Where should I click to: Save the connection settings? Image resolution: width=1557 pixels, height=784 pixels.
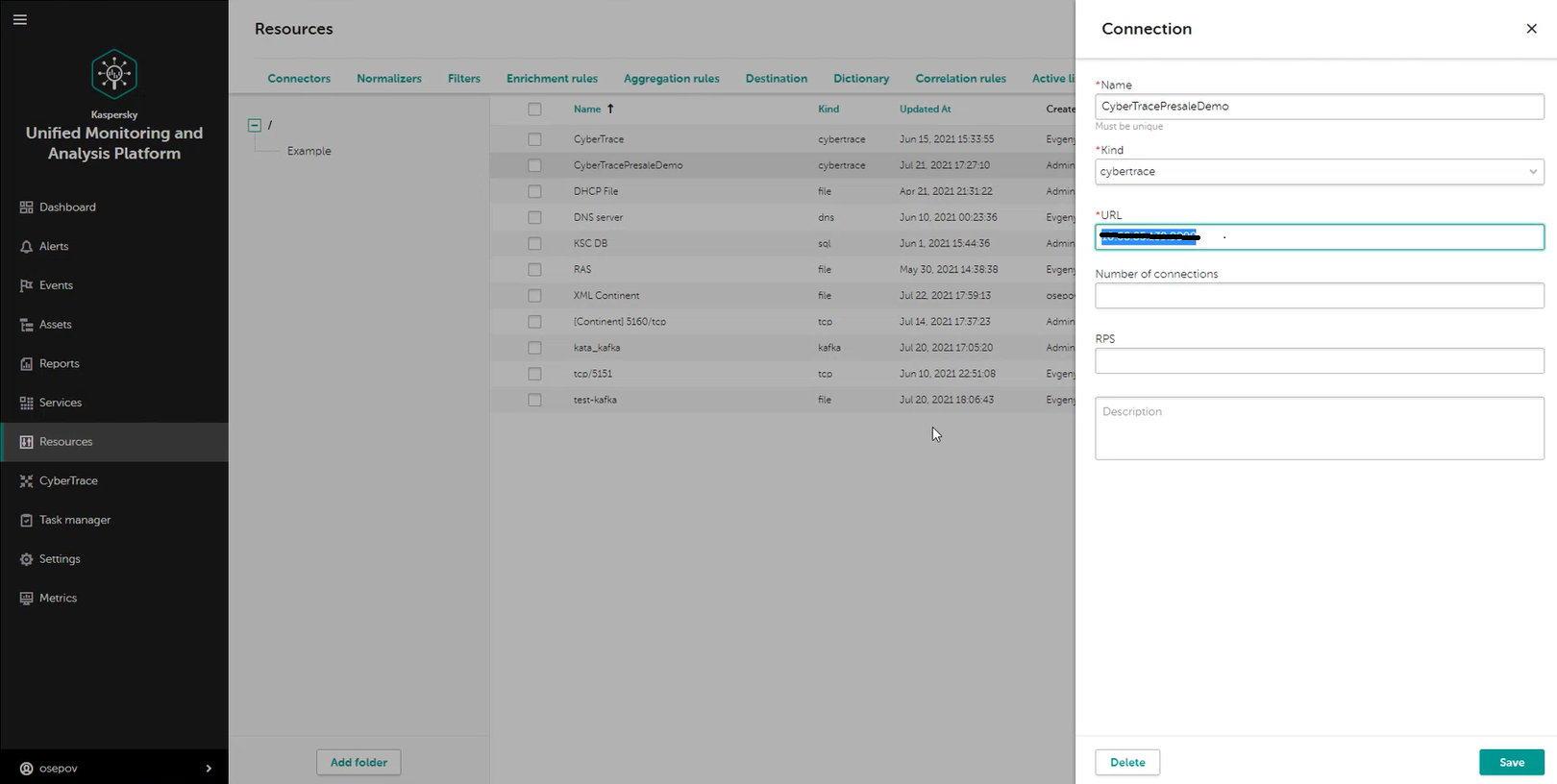(x=1512, y=762)
